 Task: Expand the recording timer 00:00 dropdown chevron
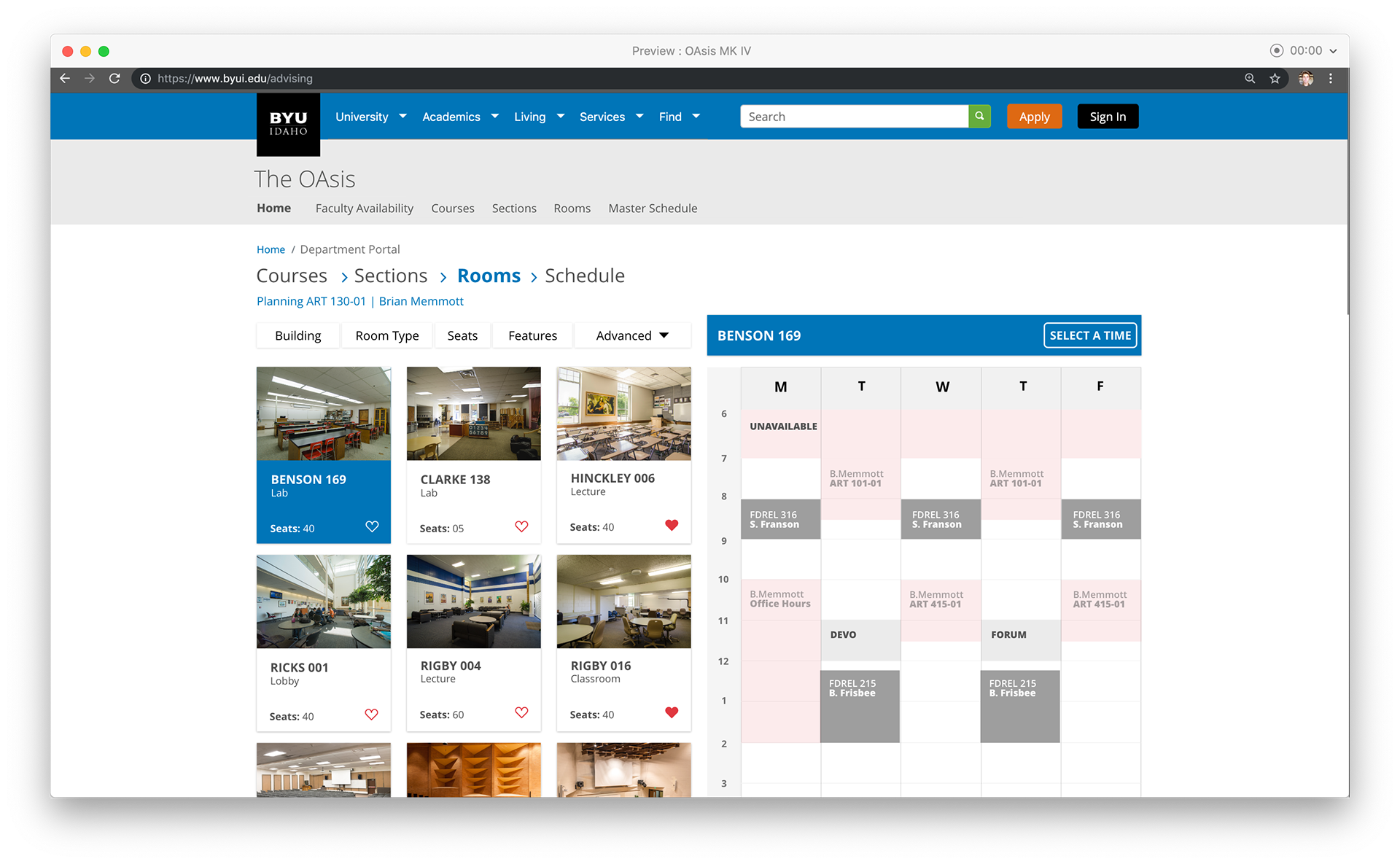coord(1333,51)
